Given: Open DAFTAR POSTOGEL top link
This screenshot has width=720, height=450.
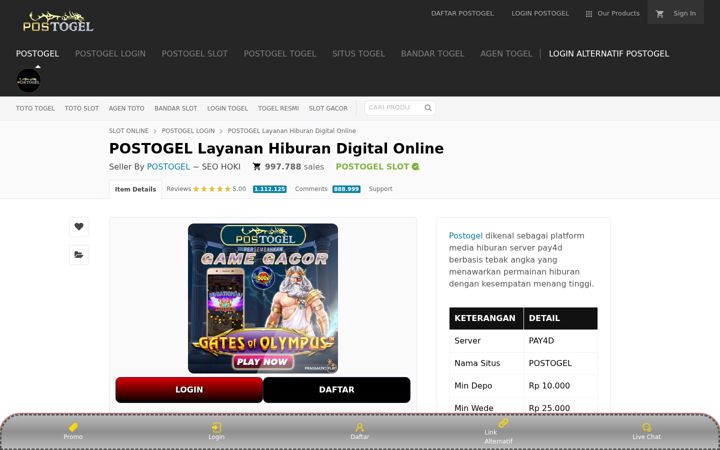Looking at the screenshot, I should [x=462, y=13].
